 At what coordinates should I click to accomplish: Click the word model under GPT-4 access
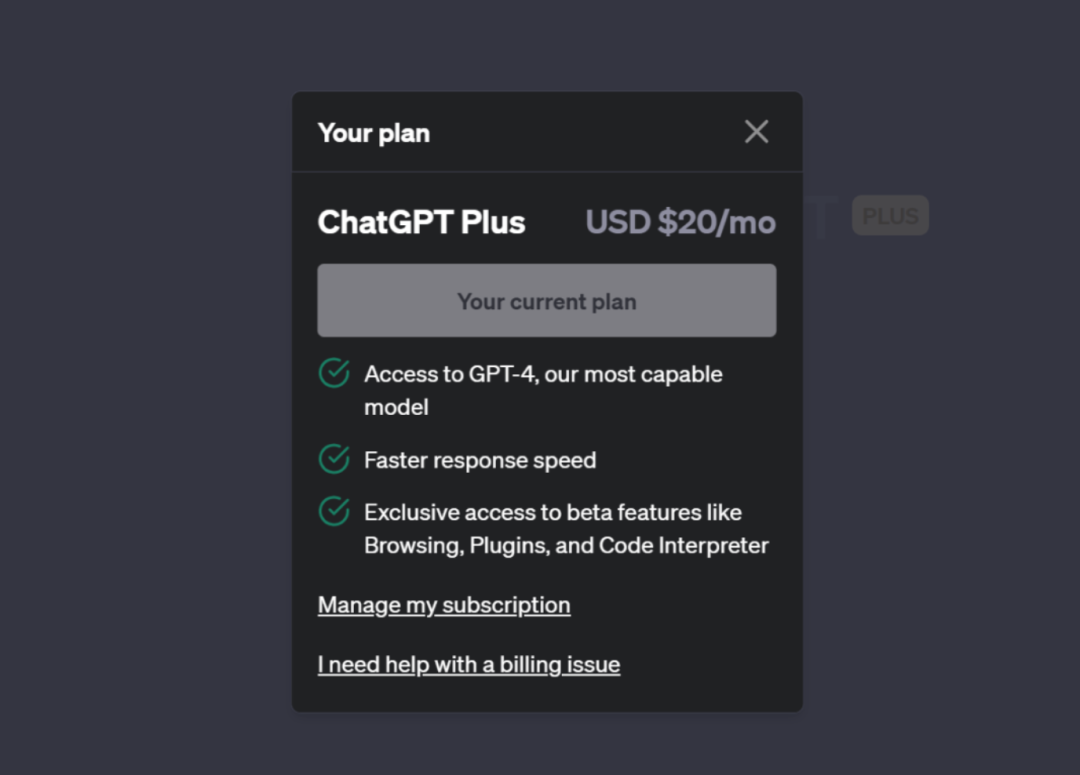pyautogui.click(x=396, y=407)
